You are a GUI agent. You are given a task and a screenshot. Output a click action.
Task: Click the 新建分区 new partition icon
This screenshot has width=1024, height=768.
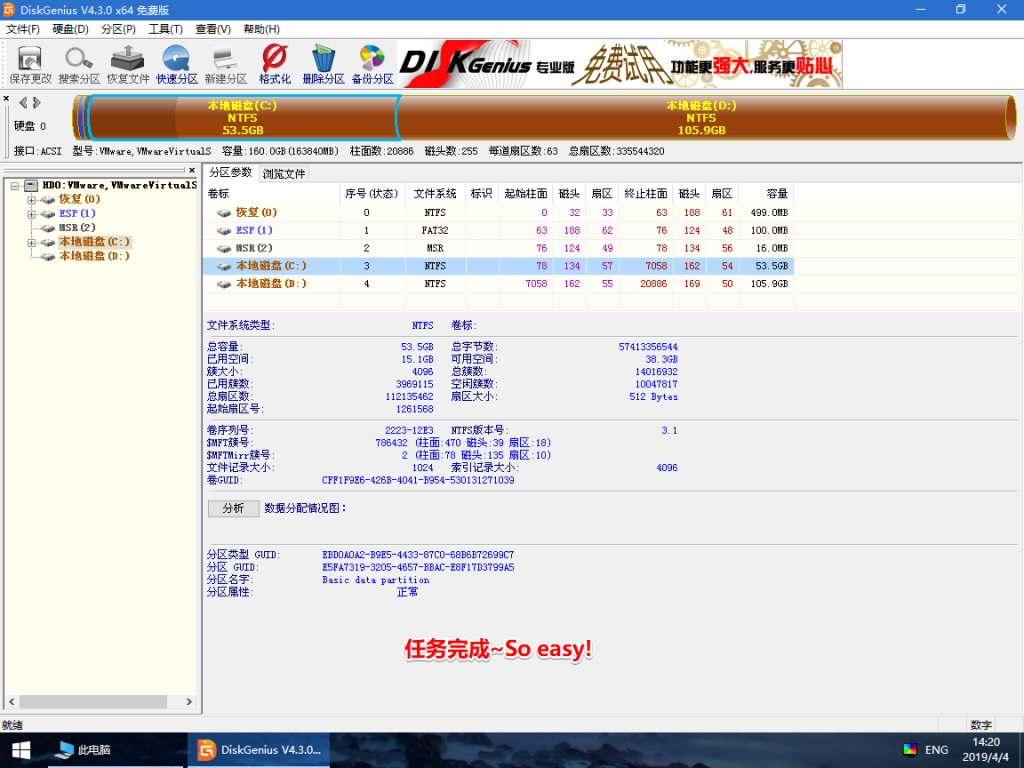225,62
